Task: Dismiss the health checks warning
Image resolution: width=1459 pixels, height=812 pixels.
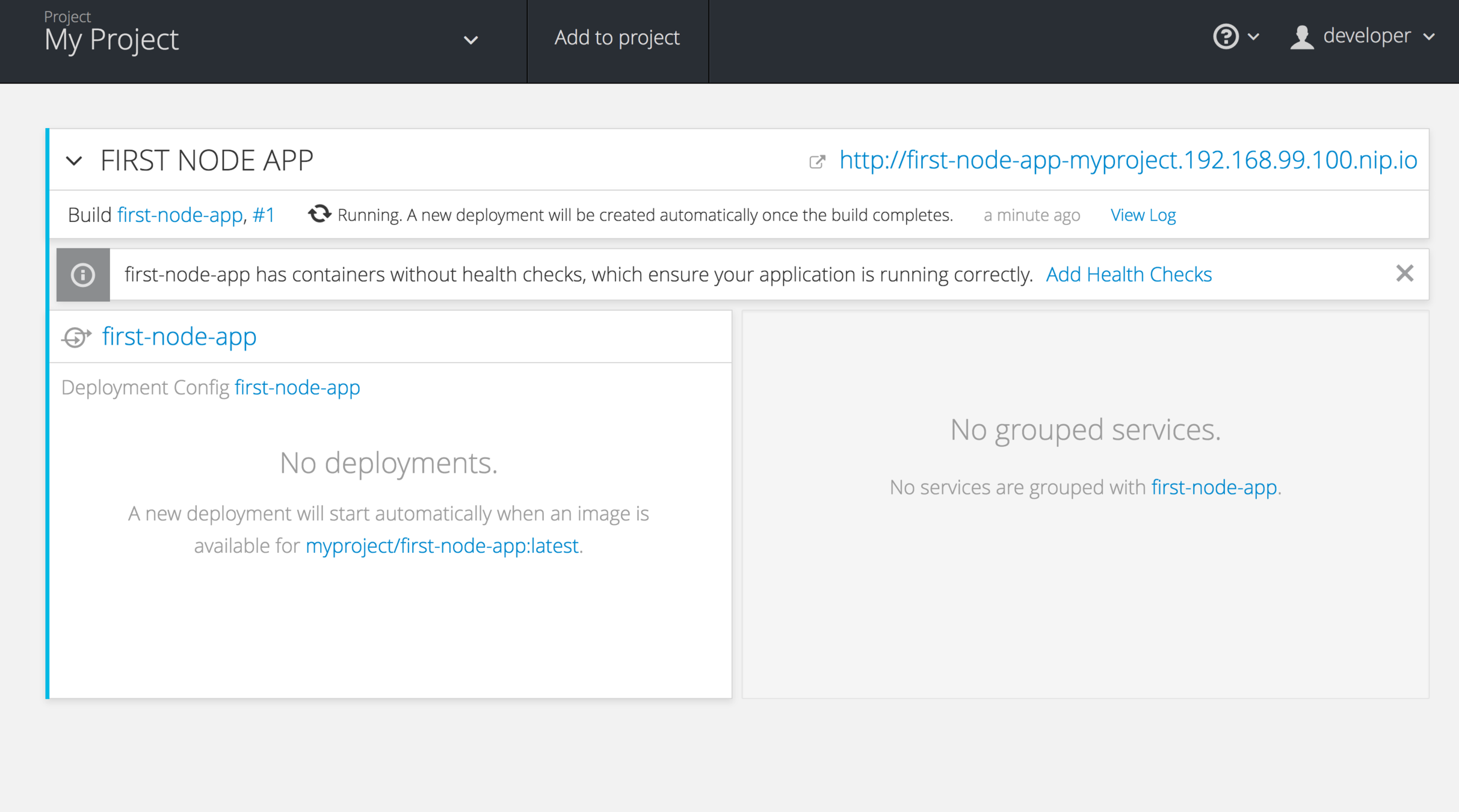Action: coord(1404,274)
